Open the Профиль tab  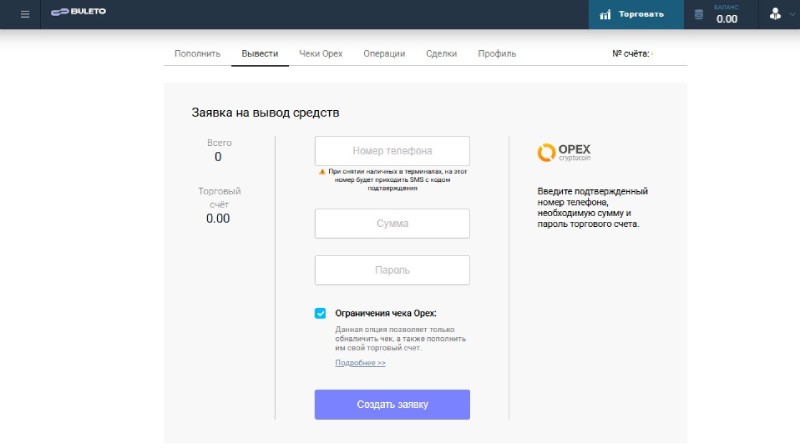497,54
